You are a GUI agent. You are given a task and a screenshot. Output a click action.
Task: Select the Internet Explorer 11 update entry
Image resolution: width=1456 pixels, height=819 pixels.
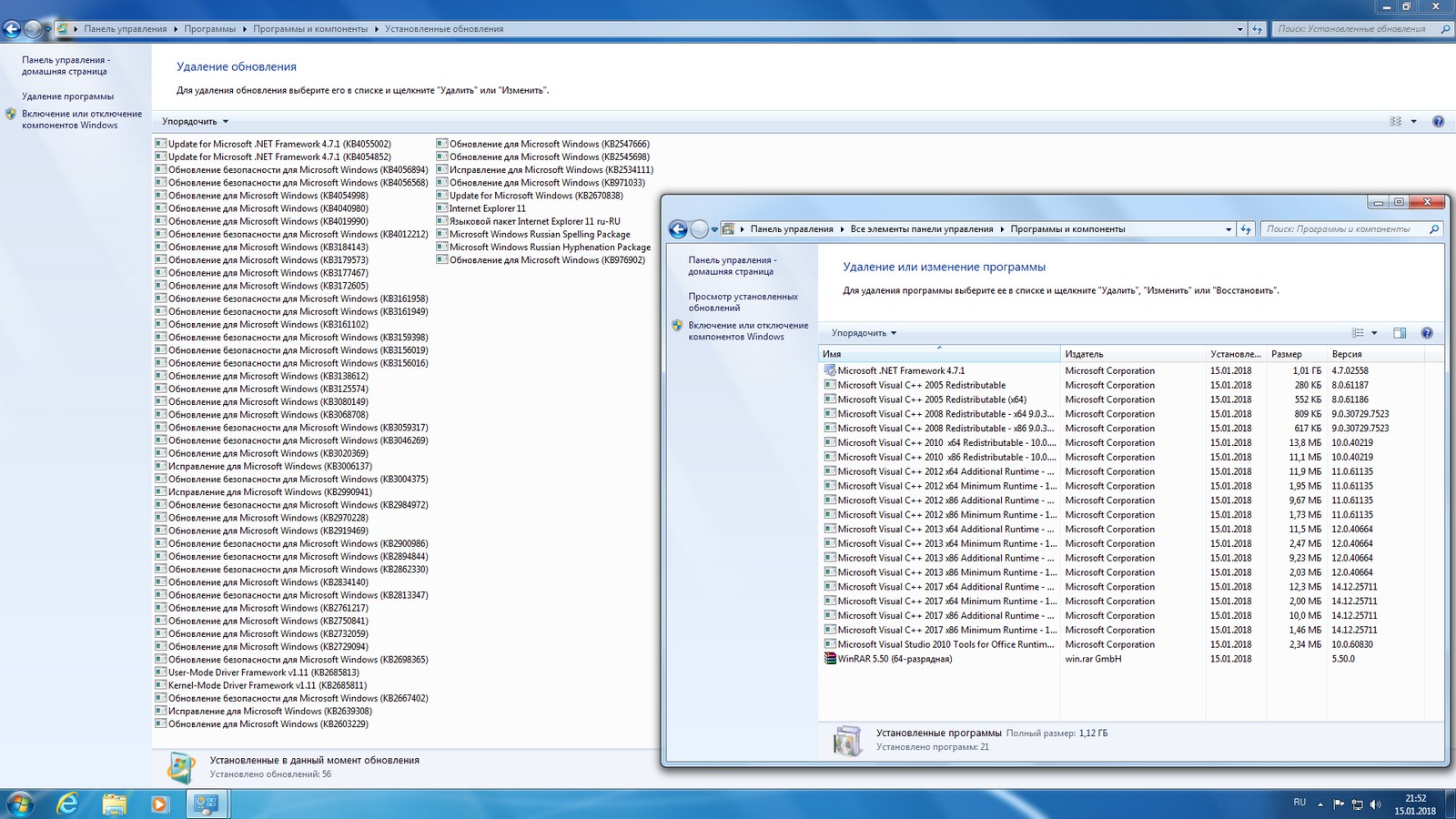pos(481,208)
